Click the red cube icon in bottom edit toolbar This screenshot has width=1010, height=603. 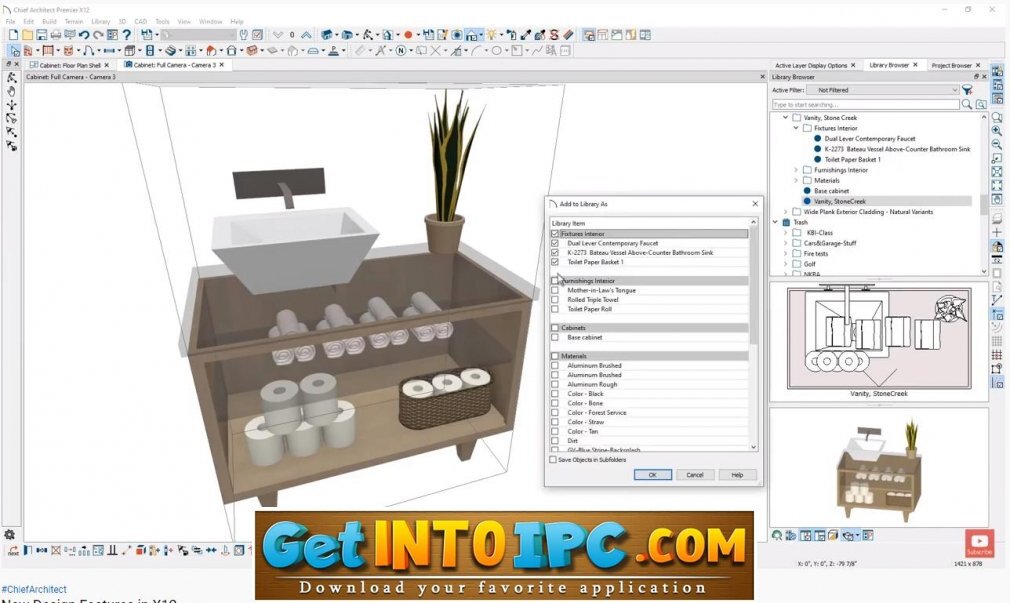click(x=140, y=550)
